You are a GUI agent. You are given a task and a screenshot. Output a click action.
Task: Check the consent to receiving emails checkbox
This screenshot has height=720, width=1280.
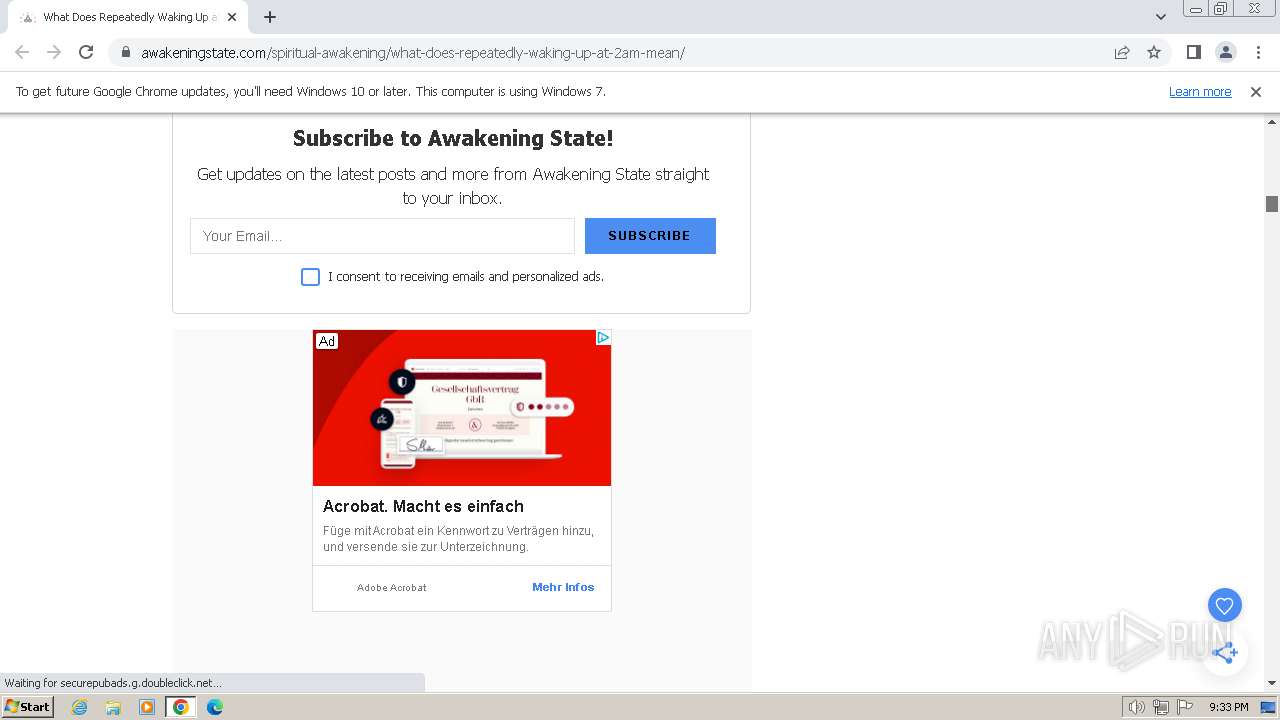[310, 277]
